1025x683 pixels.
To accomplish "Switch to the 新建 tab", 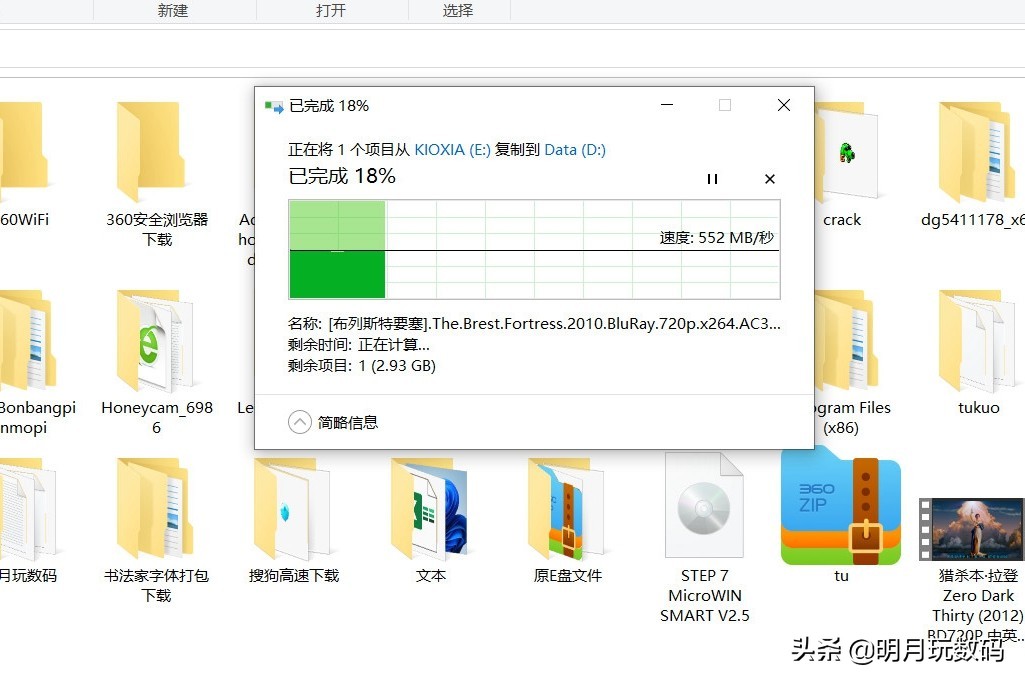I will pos(172,11).
